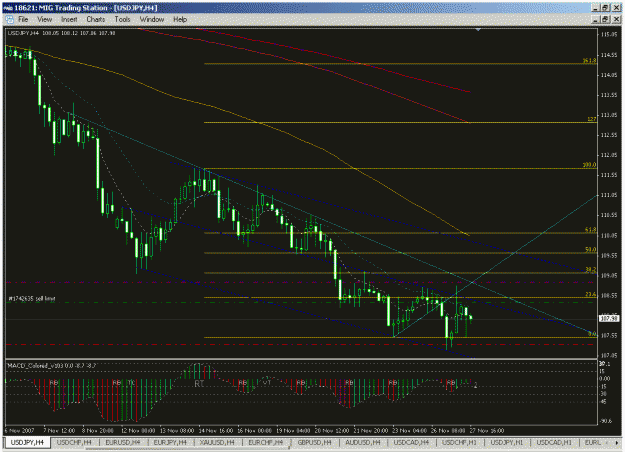The height and width of the screenshot is (452, 625).
Task: Restore the inner chart window
Action: pos(605,19)
